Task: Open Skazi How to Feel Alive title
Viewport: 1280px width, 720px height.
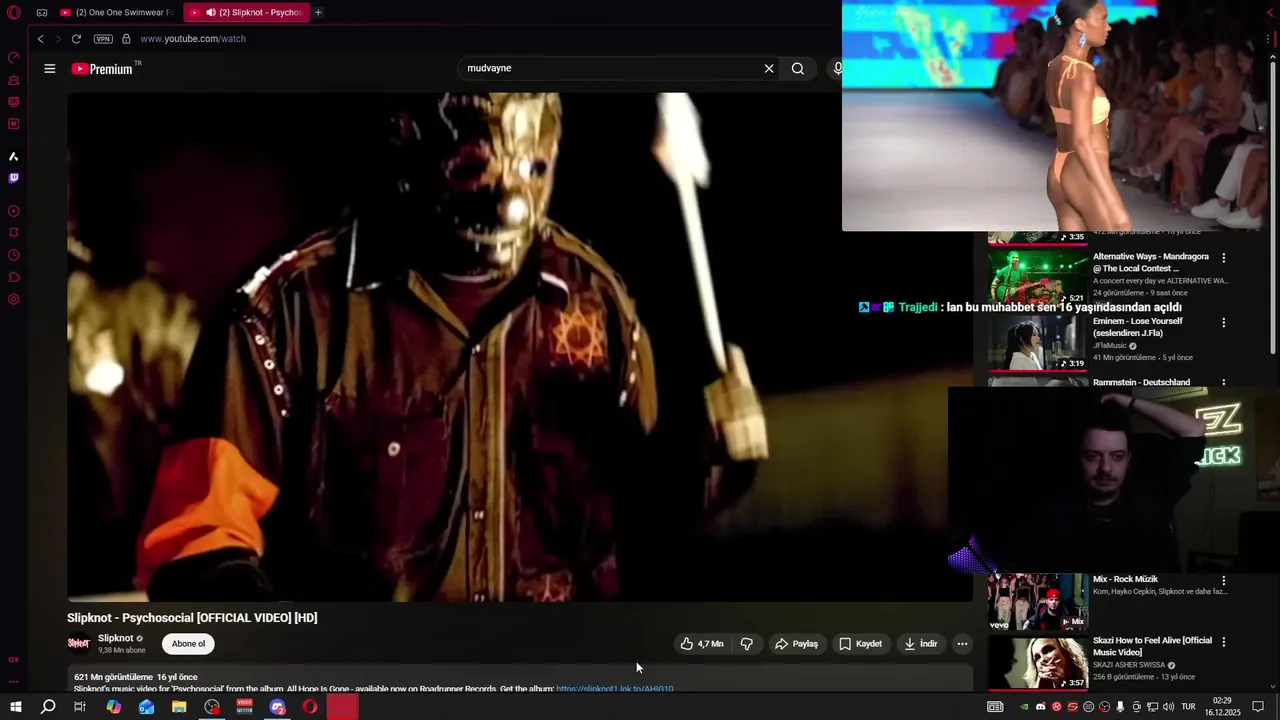Action: 1152,646
